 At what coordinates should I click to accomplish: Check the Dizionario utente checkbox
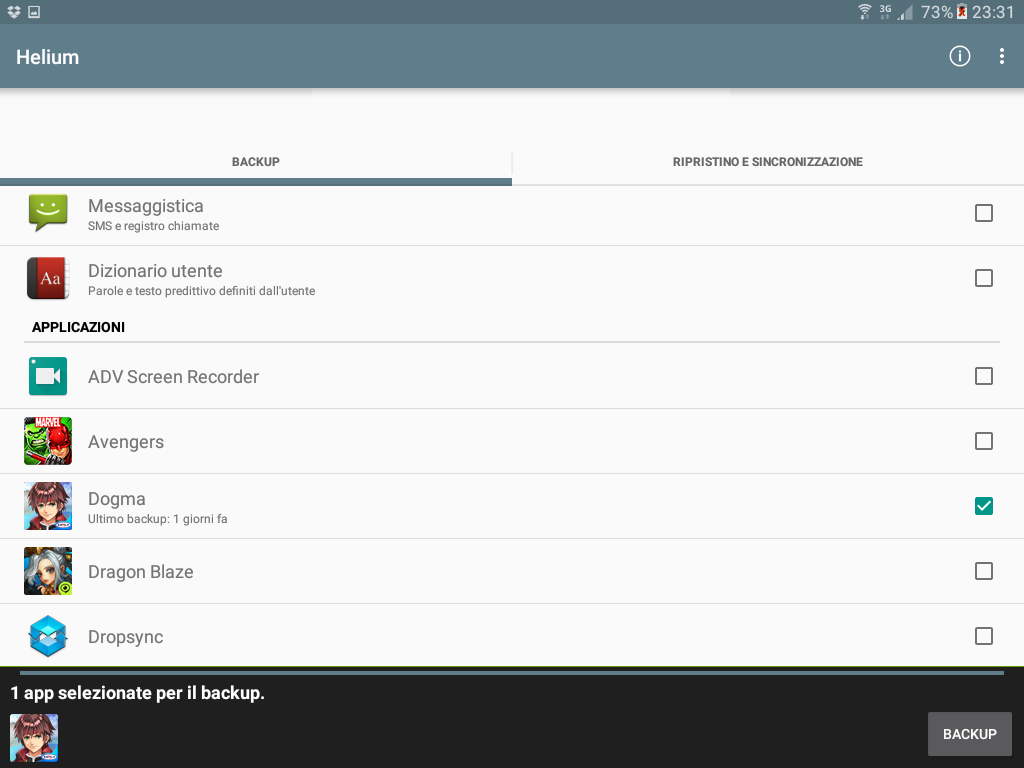point(984,278)
